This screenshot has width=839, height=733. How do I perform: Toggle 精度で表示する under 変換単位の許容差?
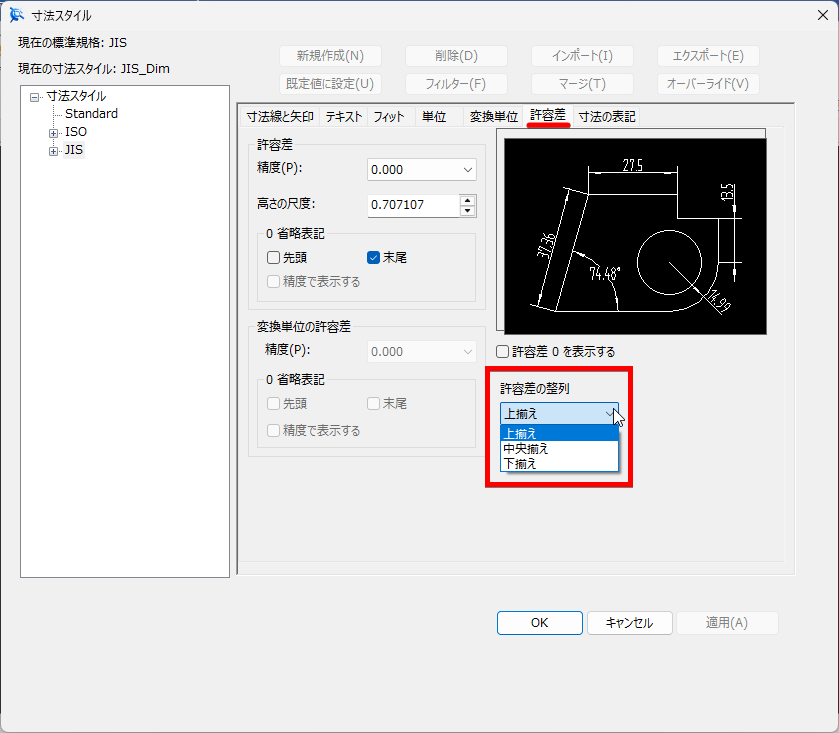pos(273,431)
